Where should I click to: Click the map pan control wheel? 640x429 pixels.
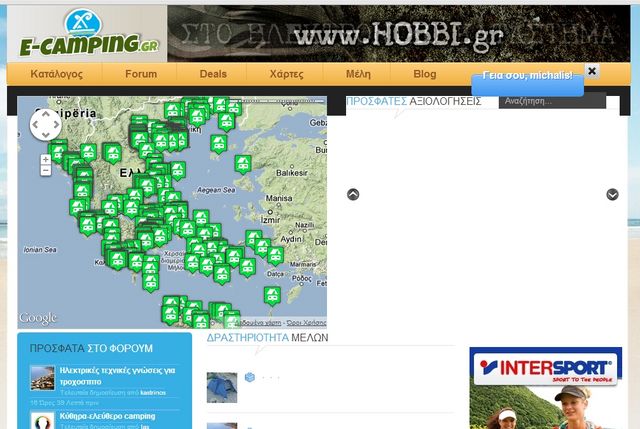45,124
